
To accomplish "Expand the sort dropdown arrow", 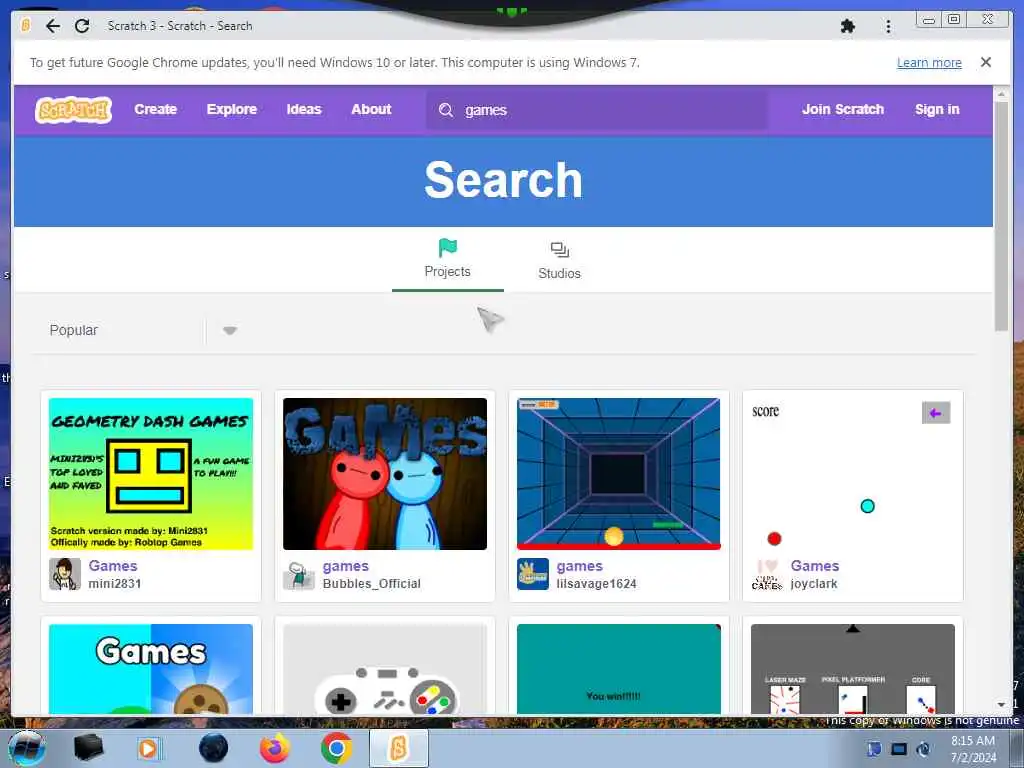I will [x=229, y=330].
